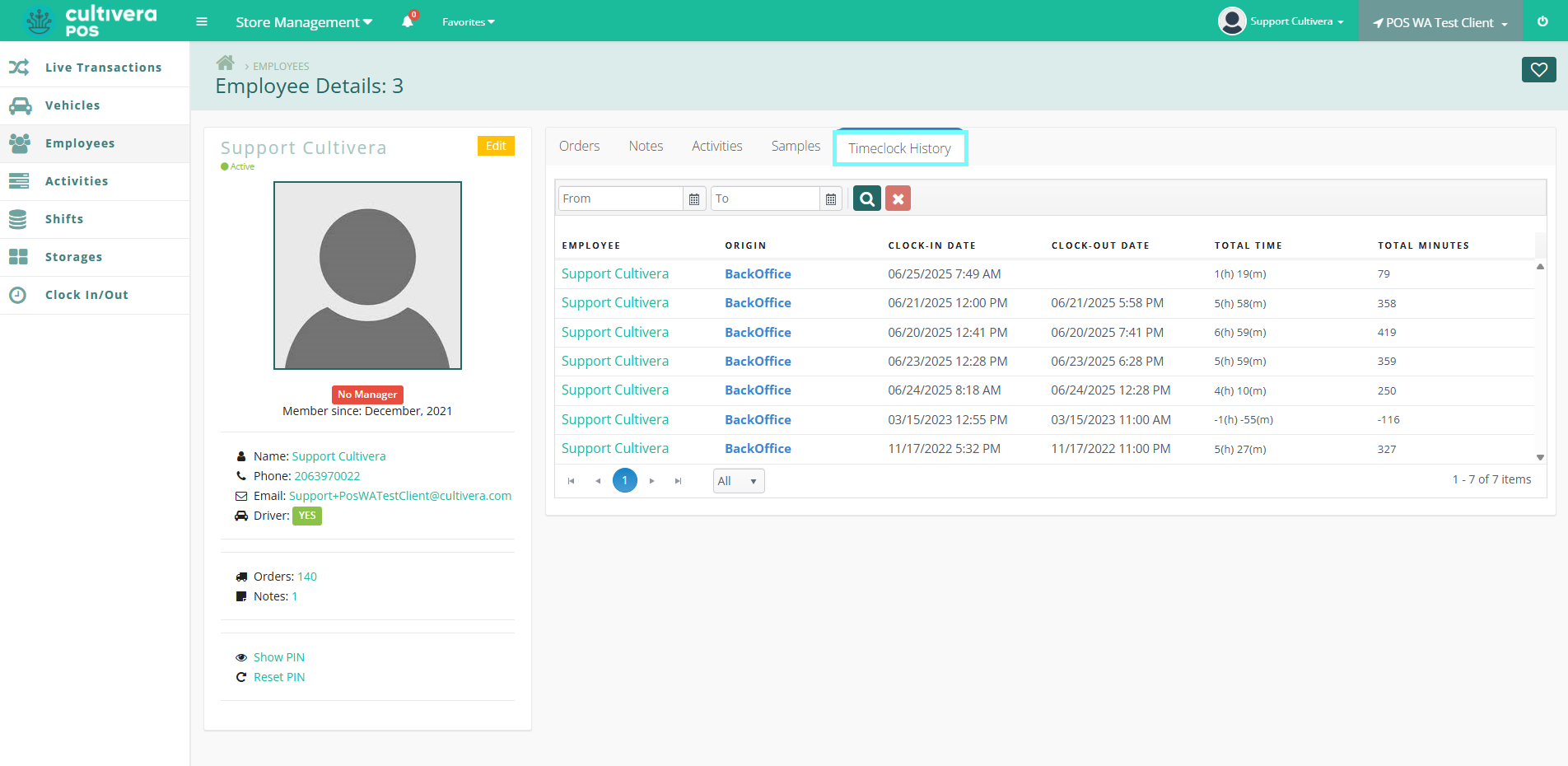Screen dimensions: 1568x766
Task: Click the Employees people icon in sidebar
Action: [20, 143]
